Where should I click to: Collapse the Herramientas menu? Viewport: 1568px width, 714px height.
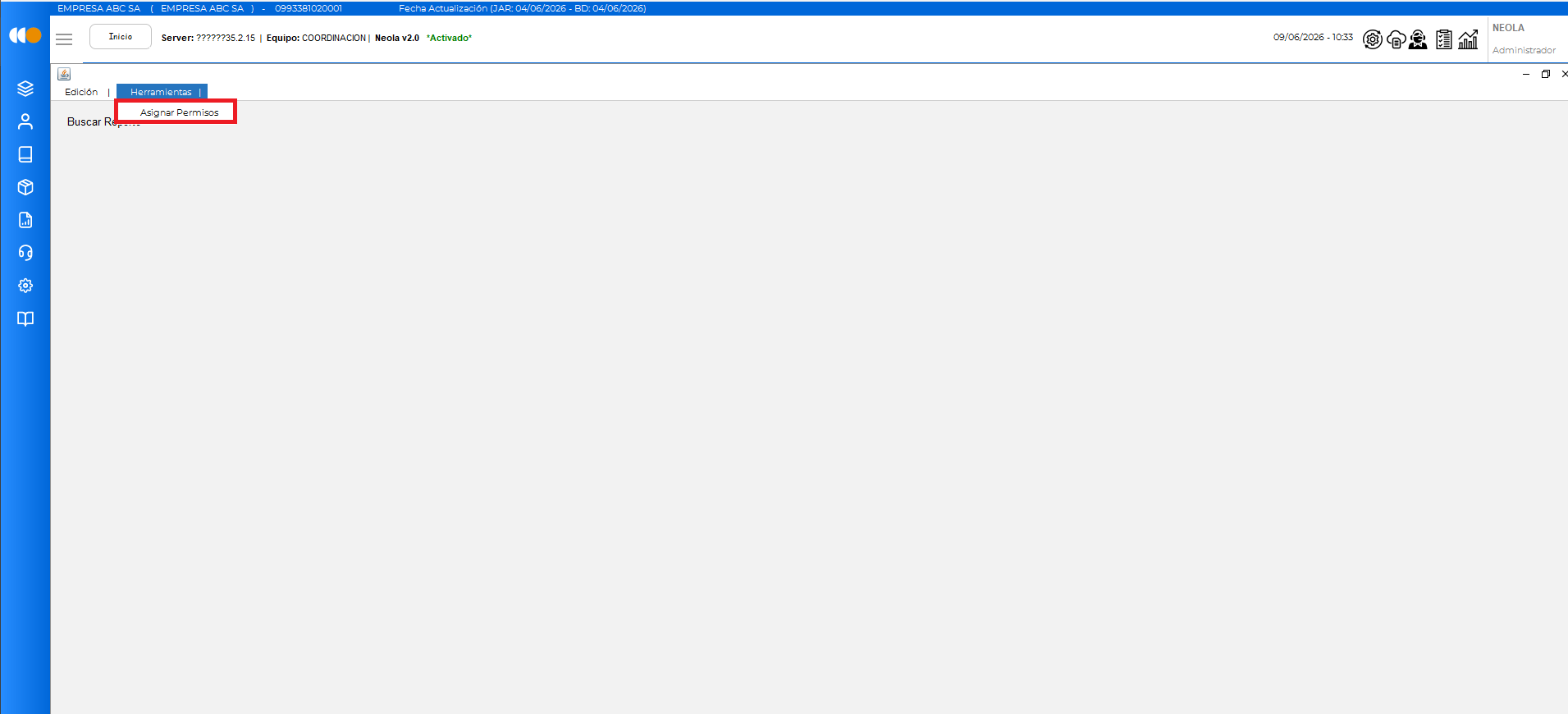point(162,92)
